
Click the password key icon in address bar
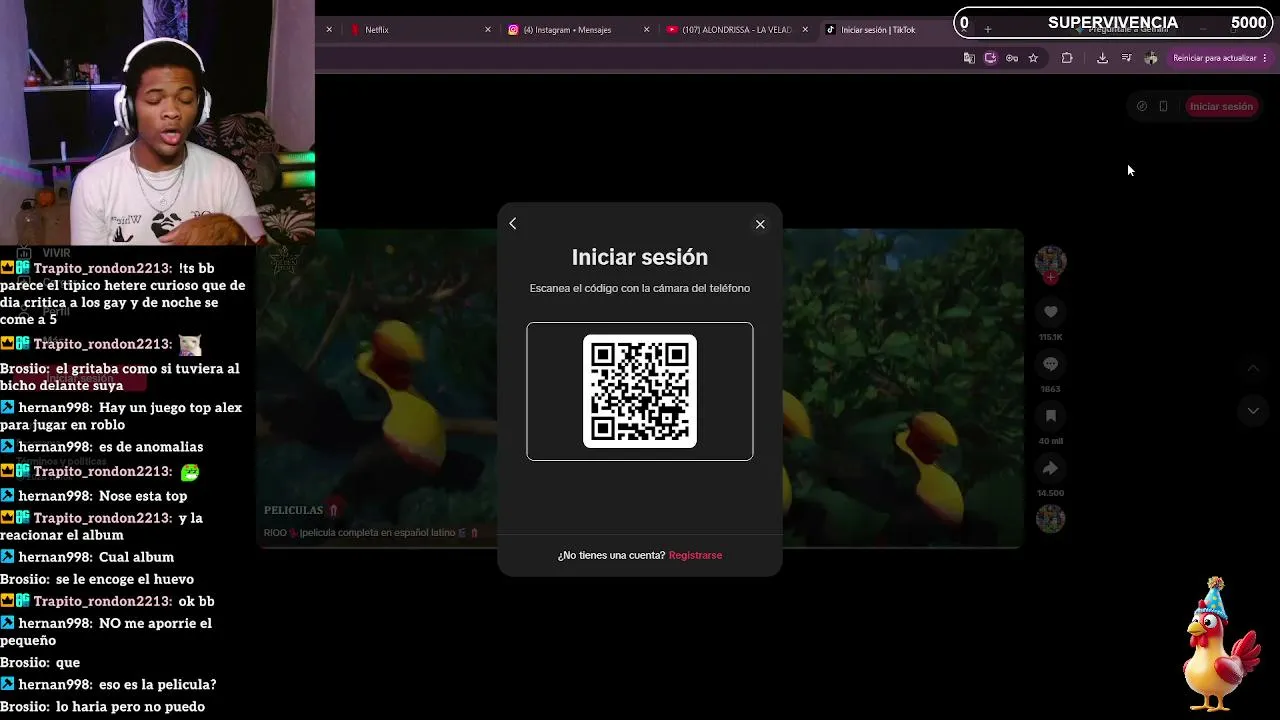coord(1012,58)
